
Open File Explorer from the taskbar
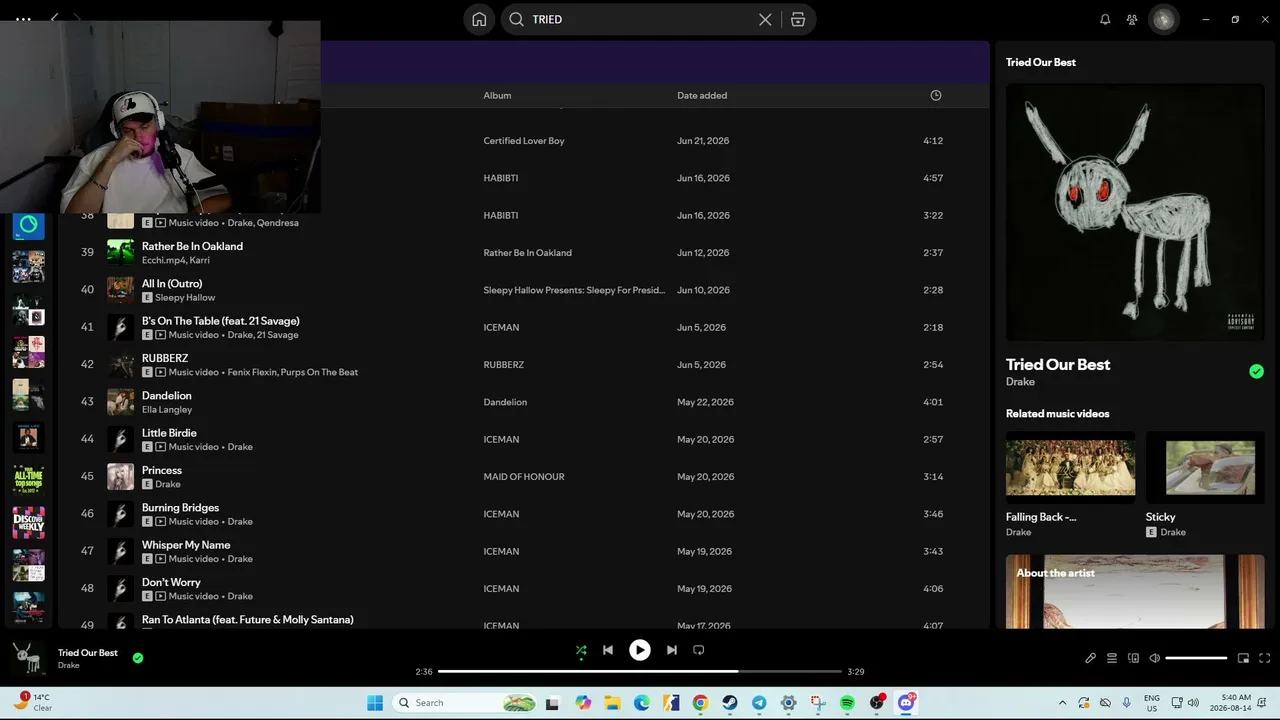pos(612,703)
